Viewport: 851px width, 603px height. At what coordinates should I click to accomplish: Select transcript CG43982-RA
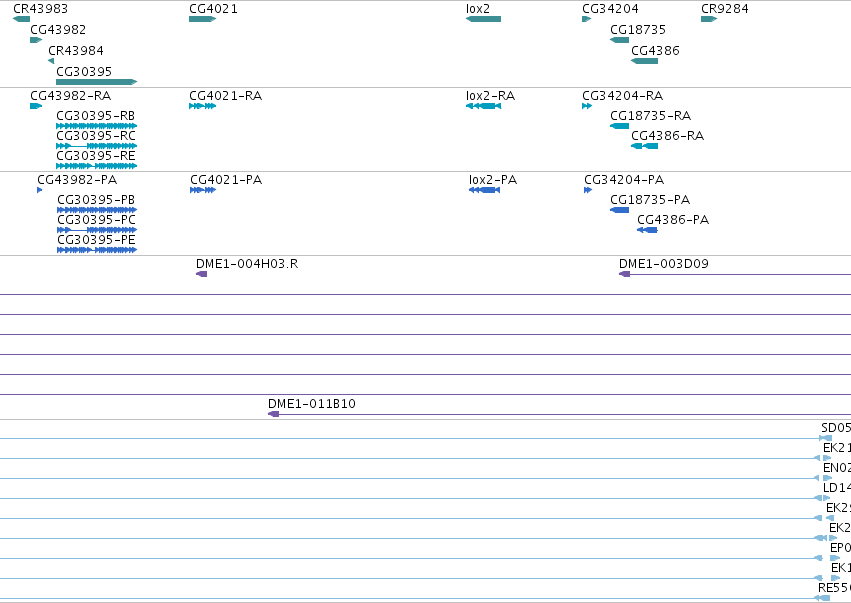click(36, 106)
